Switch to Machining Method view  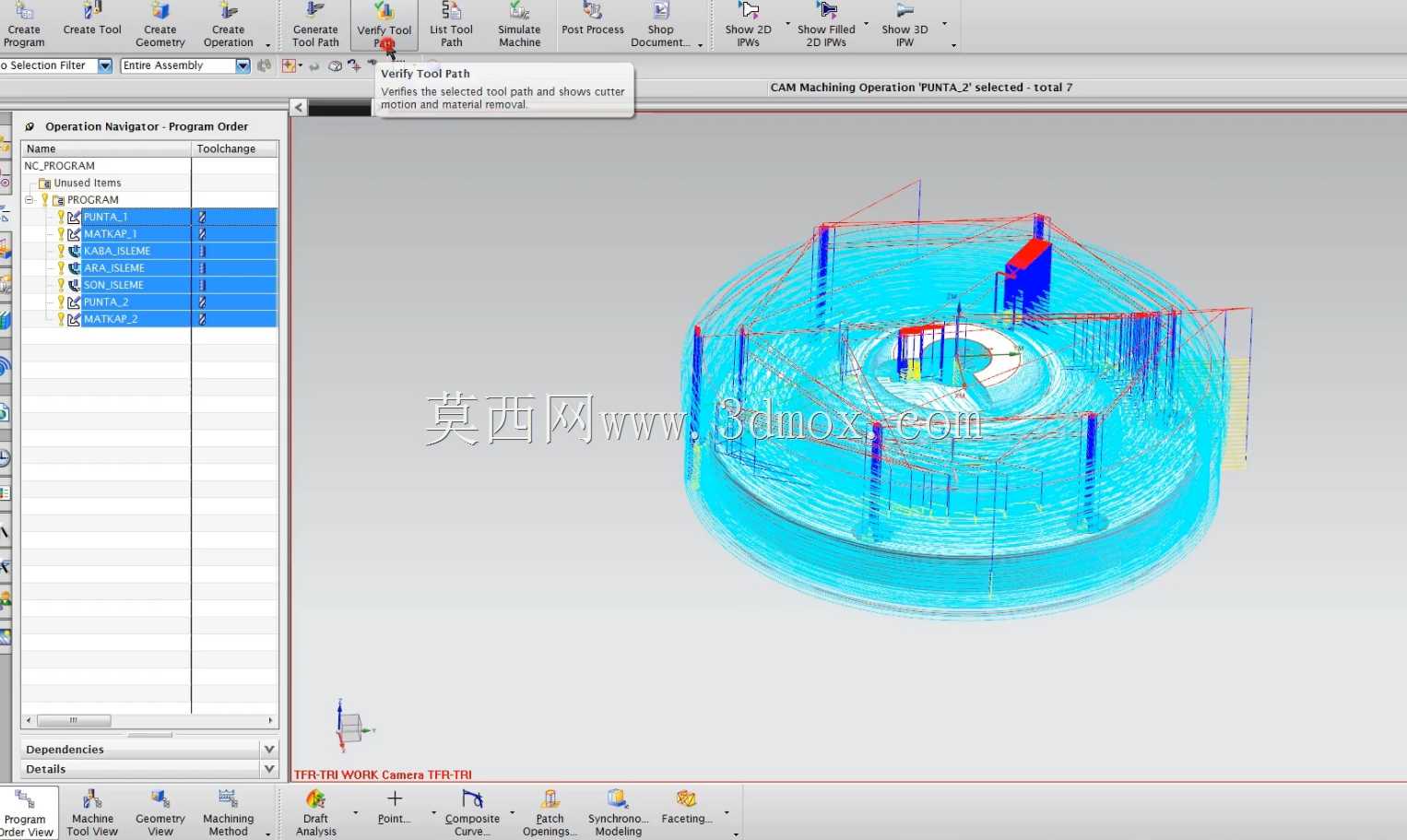point(228,812)
